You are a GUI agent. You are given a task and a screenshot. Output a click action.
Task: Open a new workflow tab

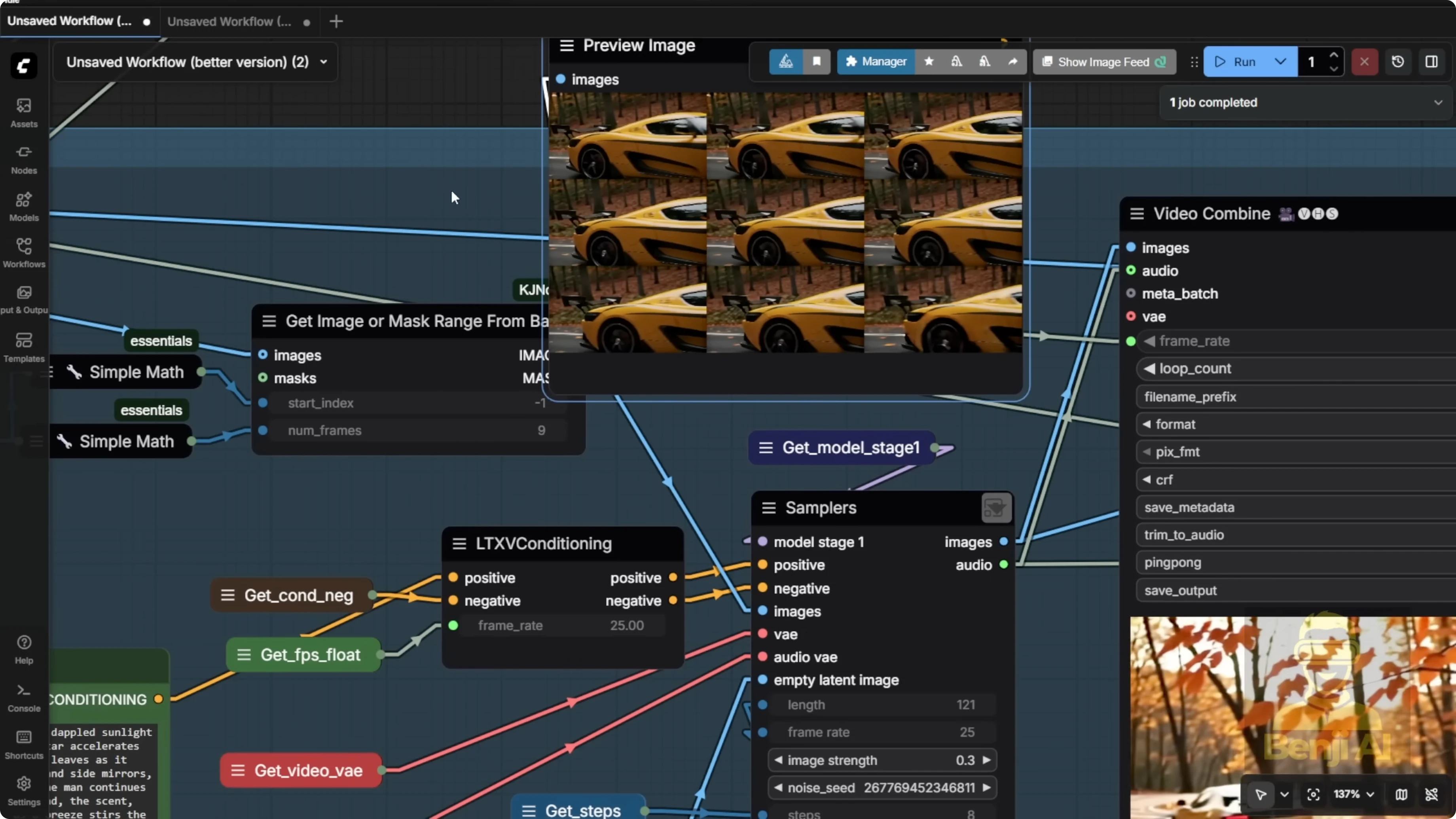[x=336, y=21]
